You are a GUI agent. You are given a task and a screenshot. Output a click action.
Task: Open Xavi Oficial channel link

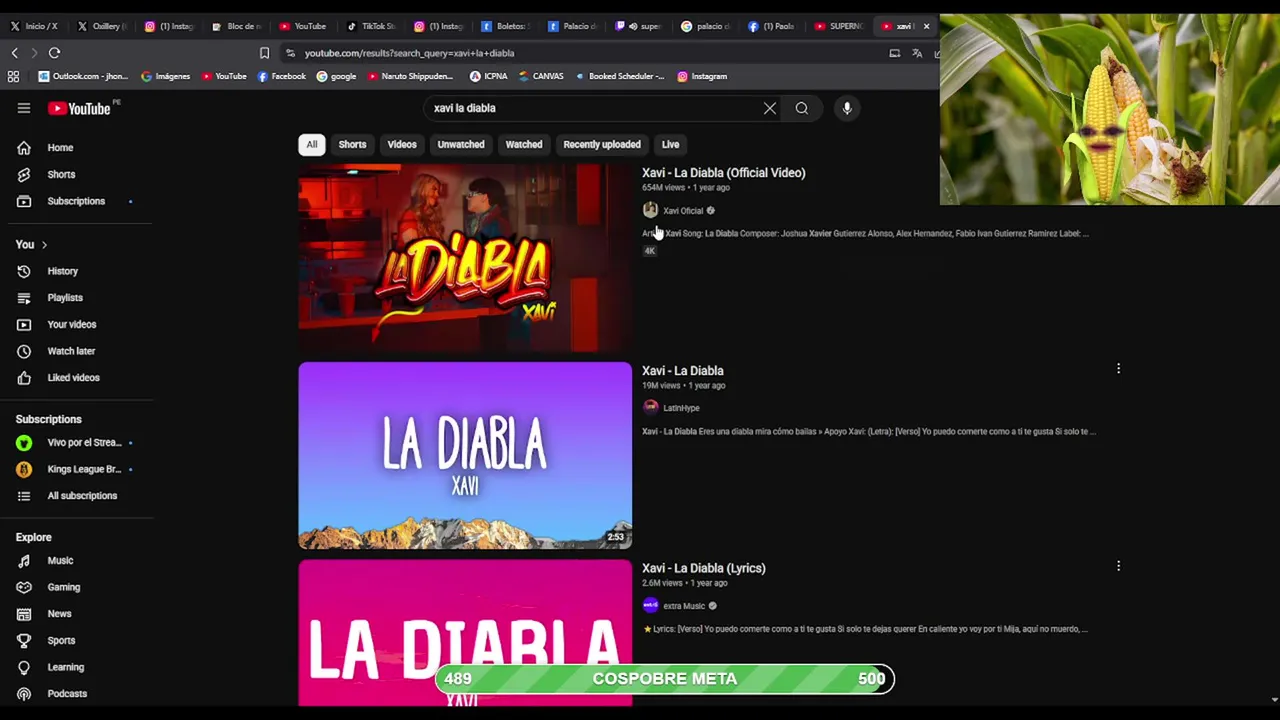point(683,211)
